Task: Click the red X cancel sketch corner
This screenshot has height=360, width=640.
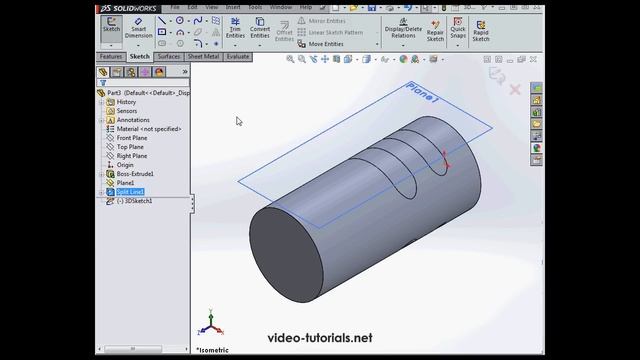Action: pos(515,89)
